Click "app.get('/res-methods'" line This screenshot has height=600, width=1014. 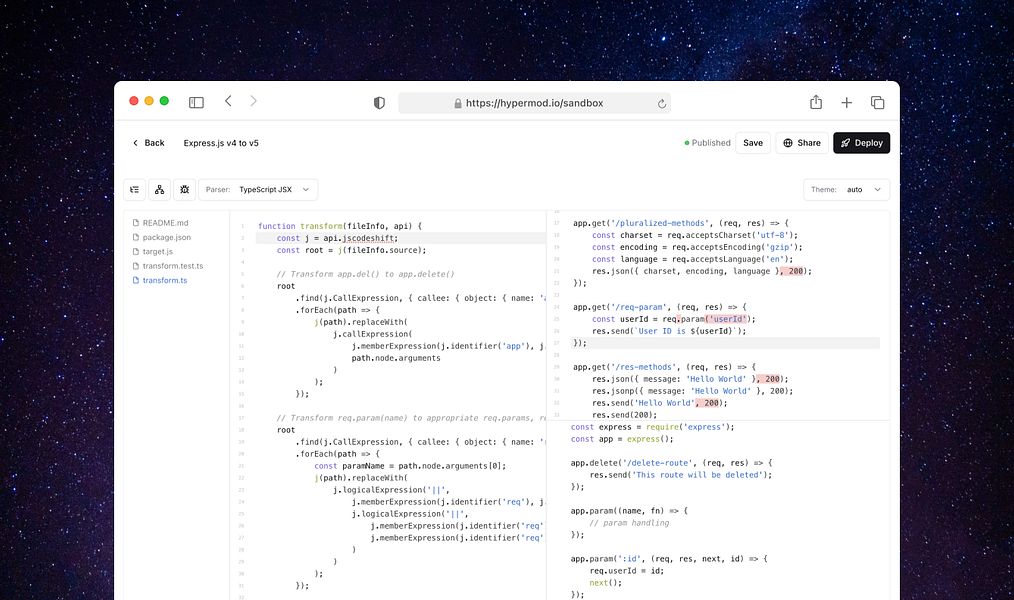[x=664, y=367]
